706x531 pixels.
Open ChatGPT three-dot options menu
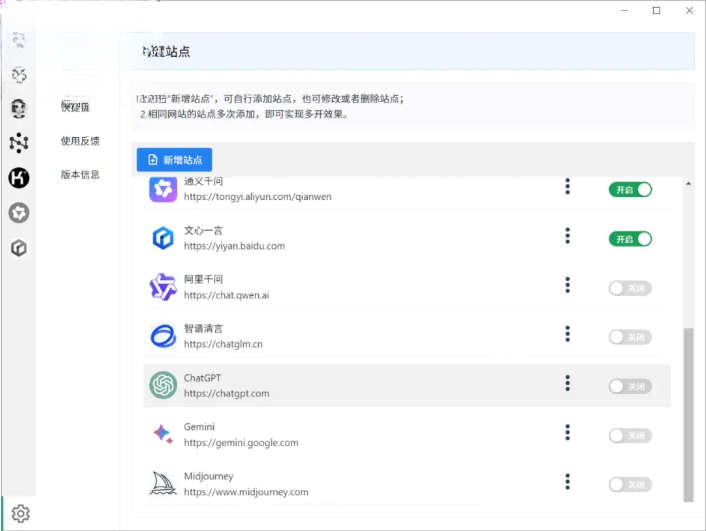tap(567, 383)
